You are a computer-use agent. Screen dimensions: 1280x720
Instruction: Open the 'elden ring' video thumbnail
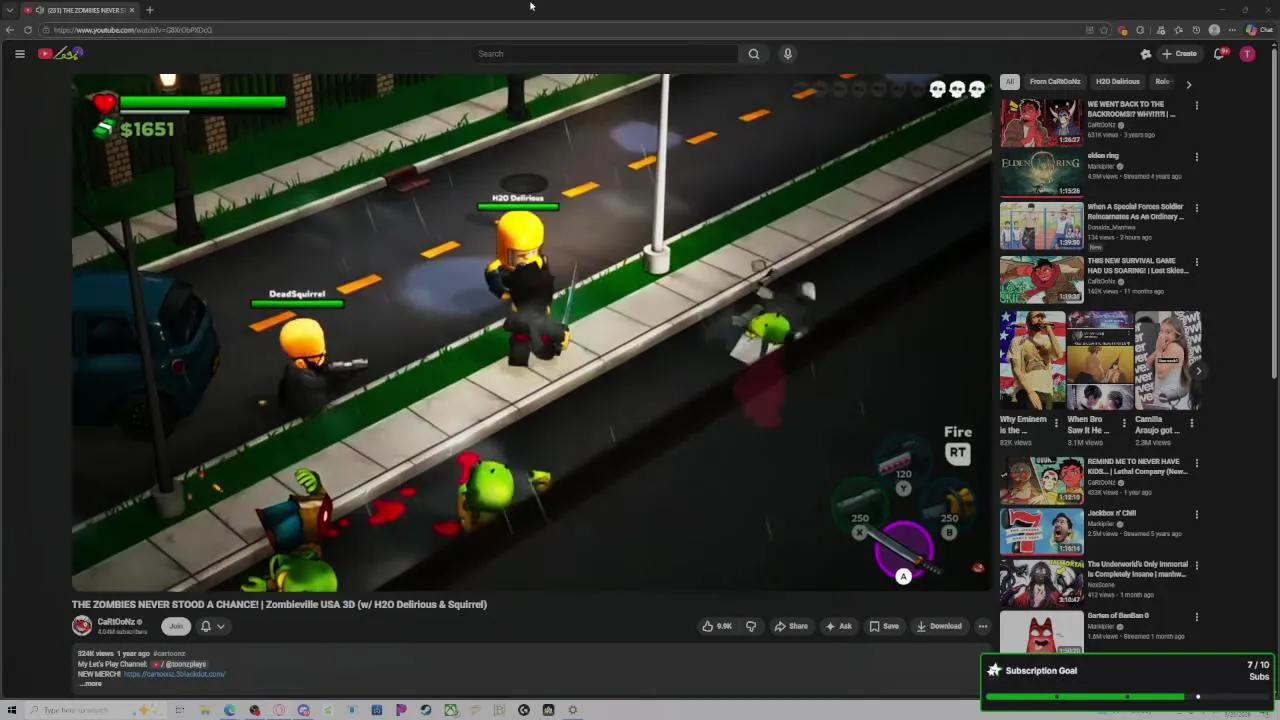click(1041, 174)
